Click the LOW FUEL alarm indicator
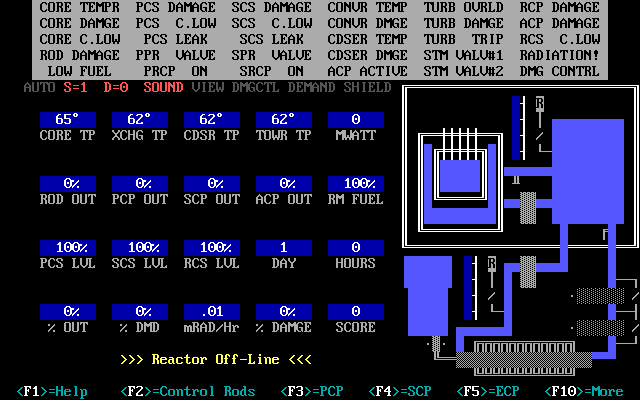 pos(80,71)
